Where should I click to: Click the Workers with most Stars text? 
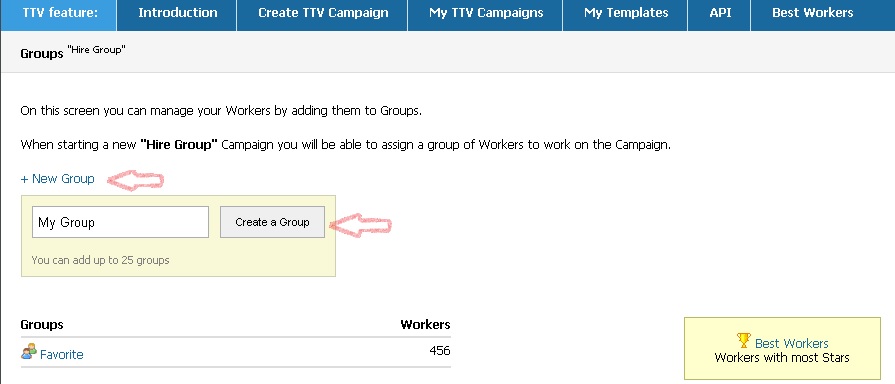click(782, 358)
